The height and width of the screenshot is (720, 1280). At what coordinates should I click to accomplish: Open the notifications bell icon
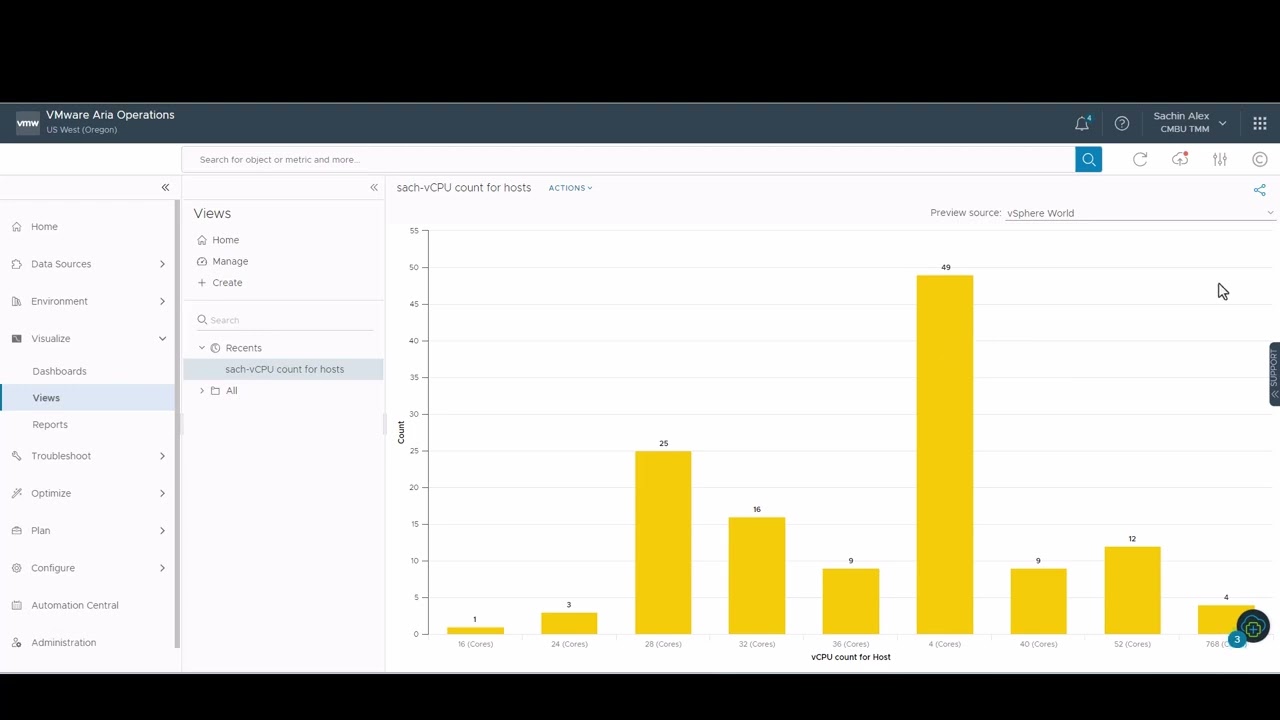(x=1082, y=124)
